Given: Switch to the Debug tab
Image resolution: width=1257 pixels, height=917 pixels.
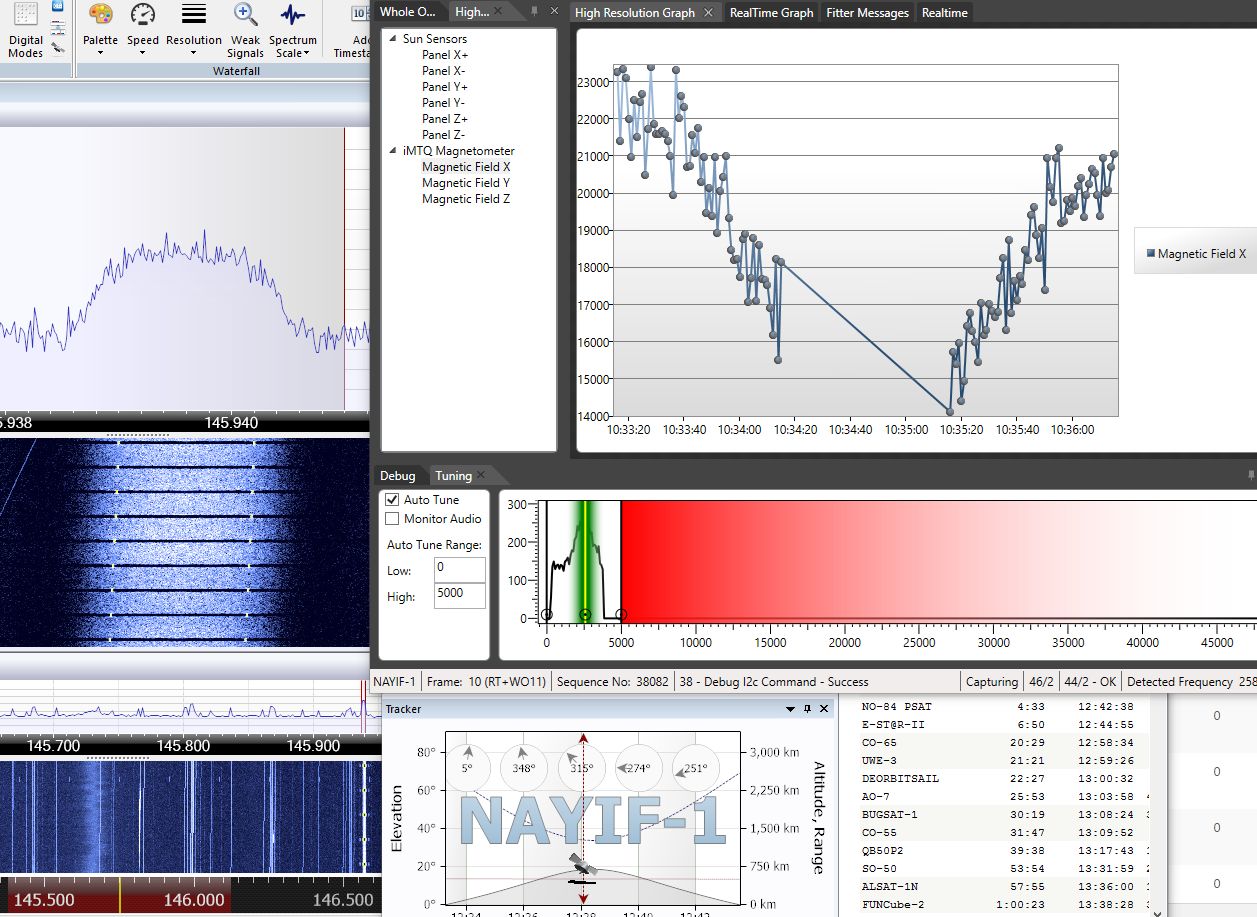Looking at the screenshot, I should point(397,476).
